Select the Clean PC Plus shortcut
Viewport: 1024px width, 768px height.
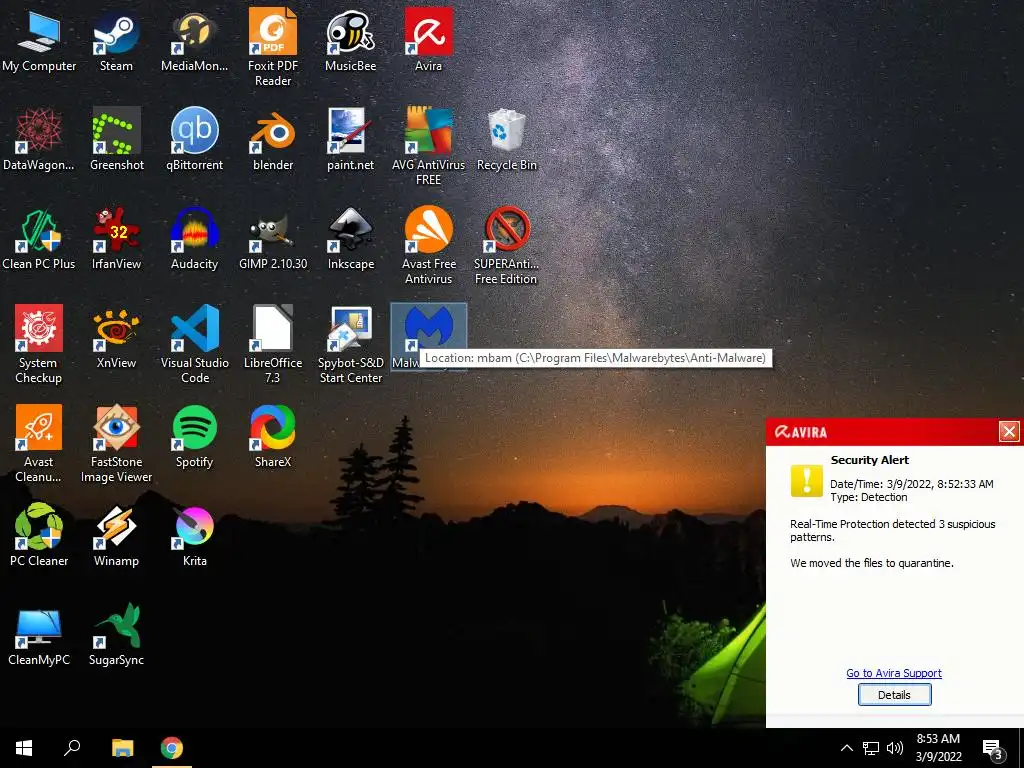tap(39, 239)
